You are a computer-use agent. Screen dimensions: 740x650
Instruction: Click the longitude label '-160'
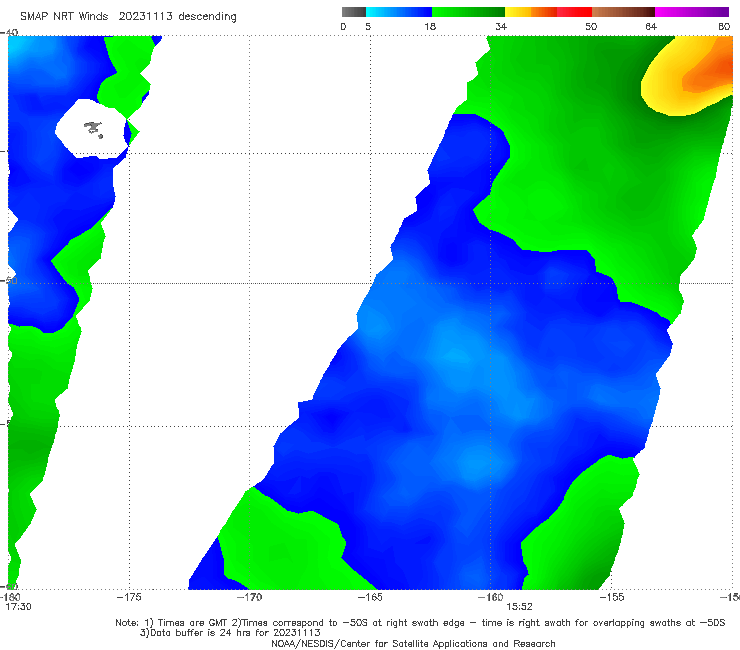click(491, 597)
